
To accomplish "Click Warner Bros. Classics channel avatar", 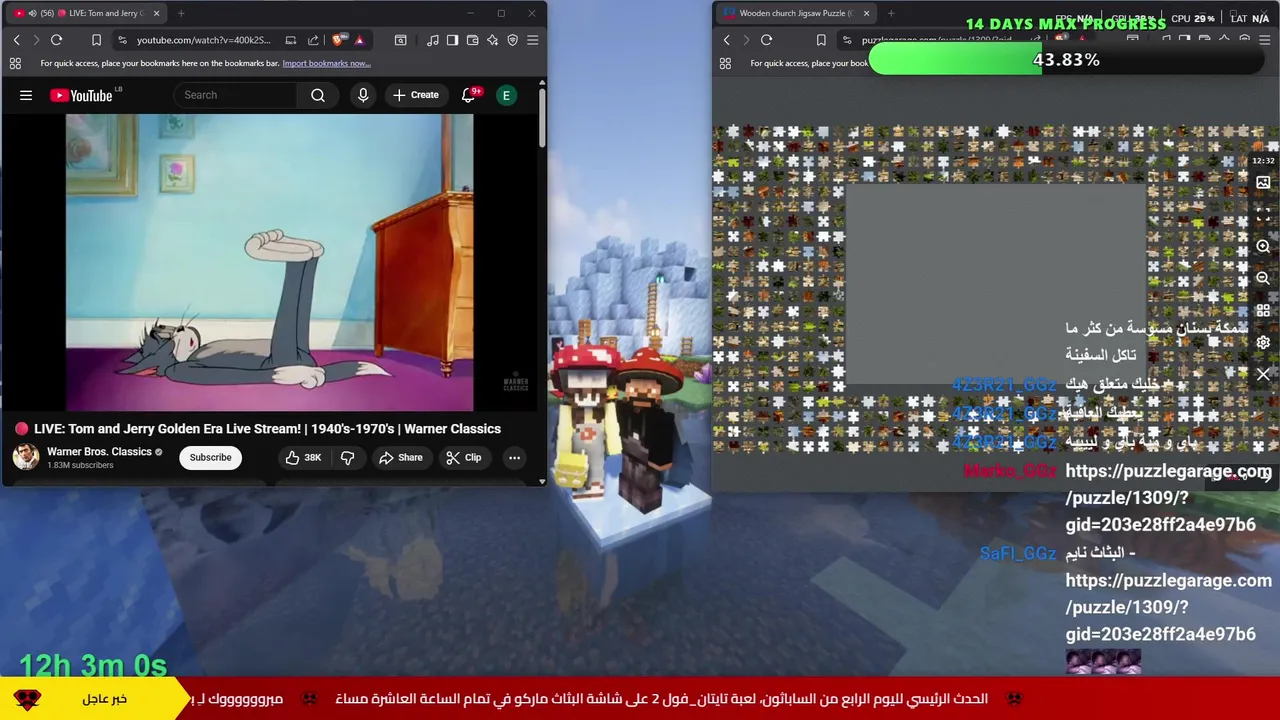I will (x=26, y=457).
